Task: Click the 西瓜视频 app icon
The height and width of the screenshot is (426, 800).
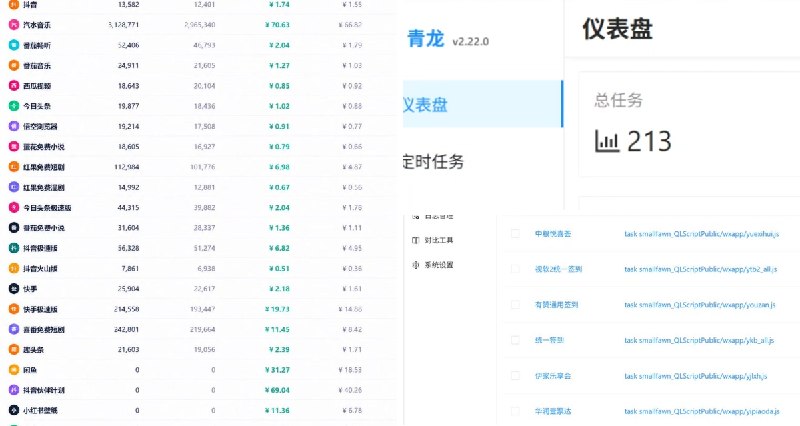Action: (x=14, y=86)
